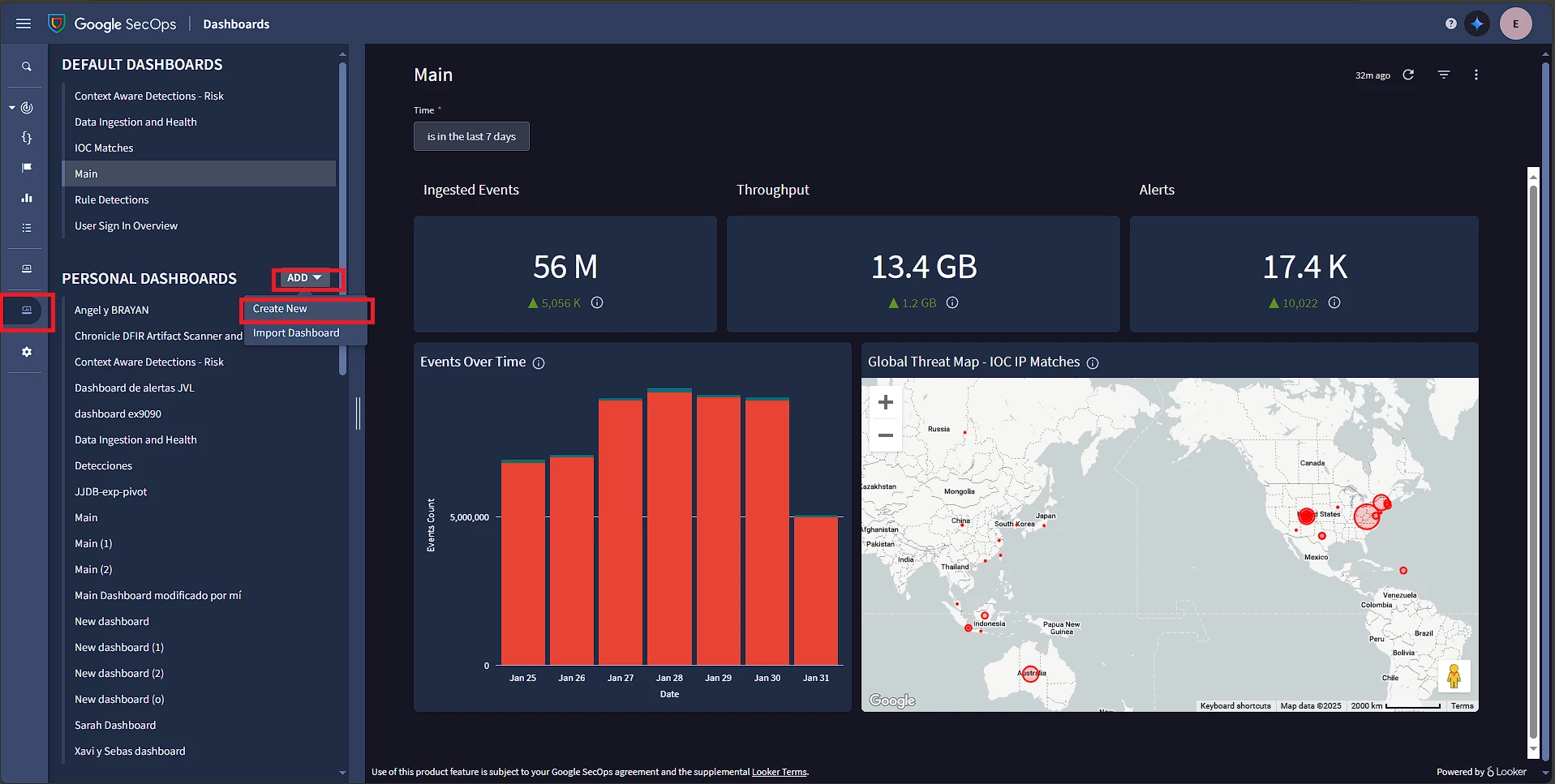
Task: Click the dashboard list scrollbar down arrow
Action: pyautogui.click(x=342, y=773)
